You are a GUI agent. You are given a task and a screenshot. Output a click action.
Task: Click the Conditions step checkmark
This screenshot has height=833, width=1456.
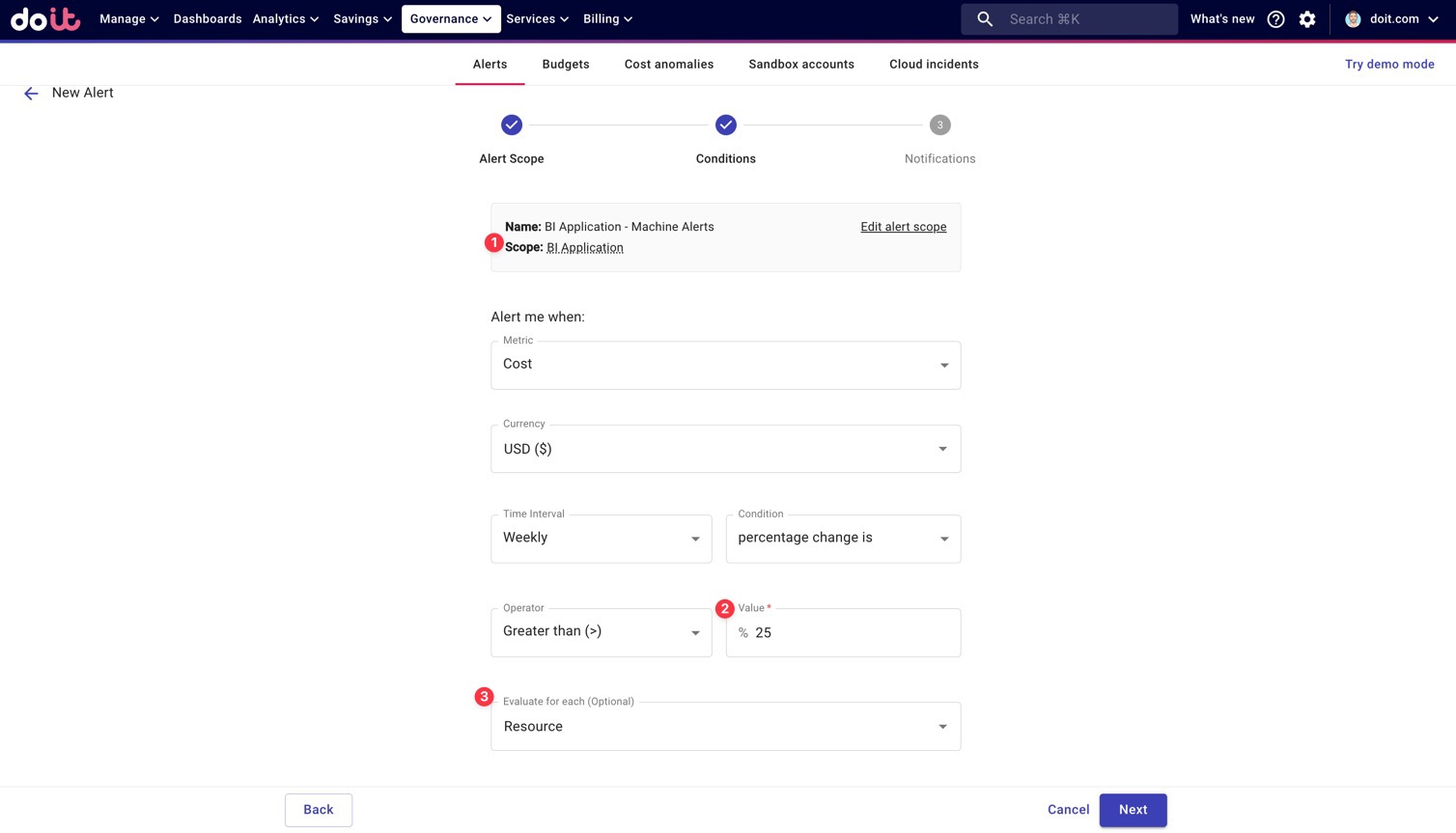(x=725, y=125)
